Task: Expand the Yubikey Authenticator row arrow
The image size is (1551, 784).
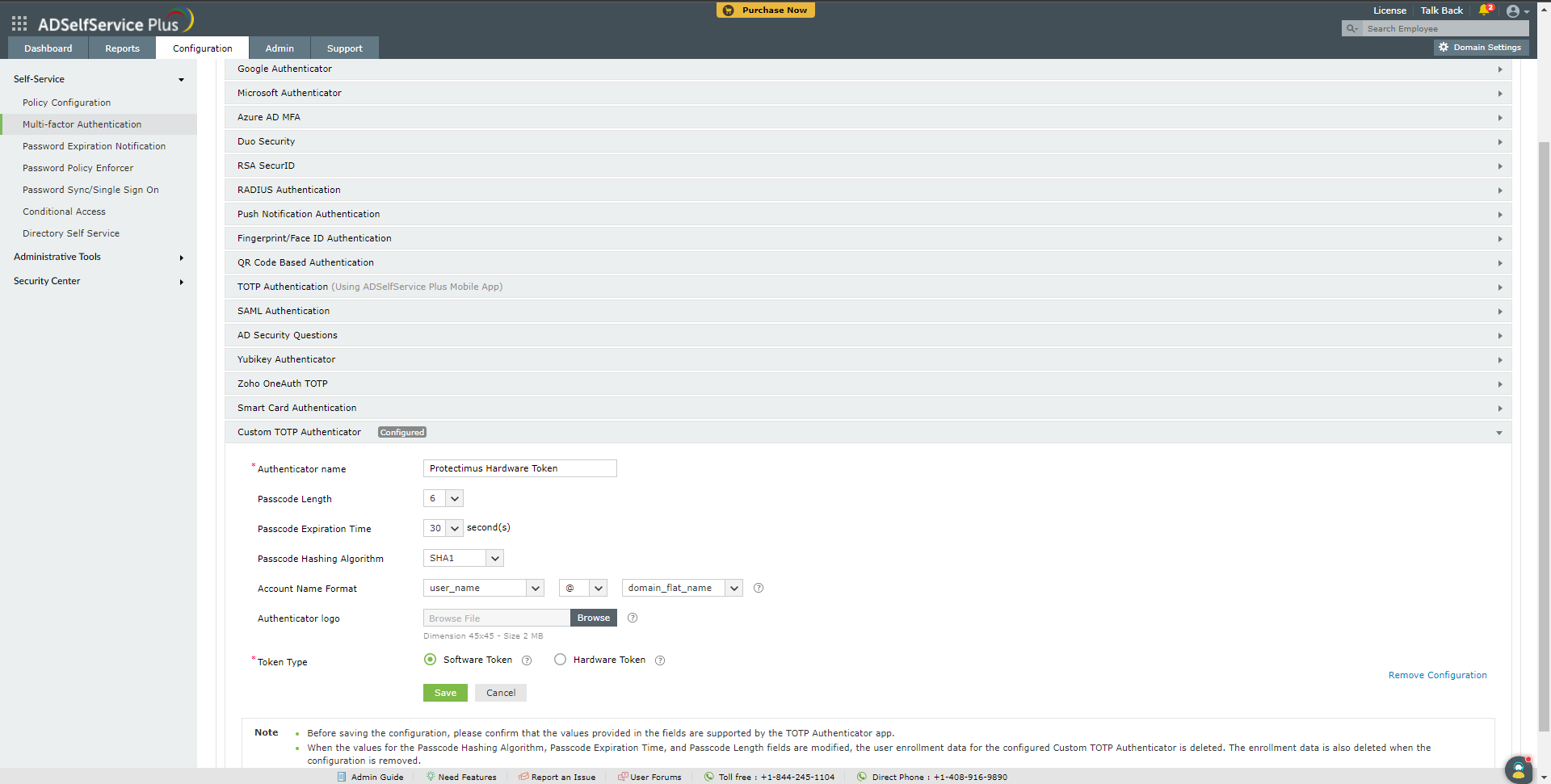Action: [x=1500, y=360]
